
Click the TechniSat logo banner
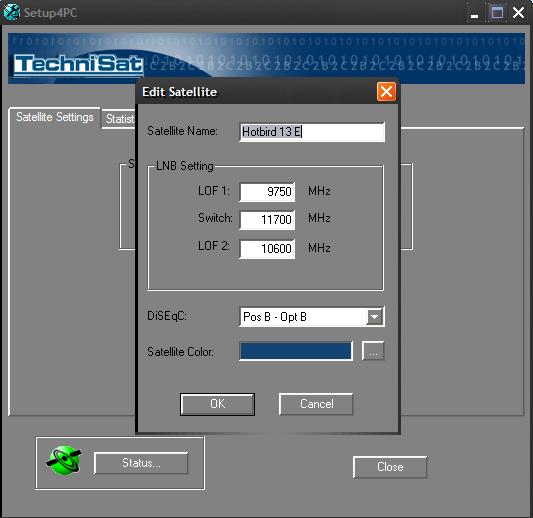[x=78, y=65]
